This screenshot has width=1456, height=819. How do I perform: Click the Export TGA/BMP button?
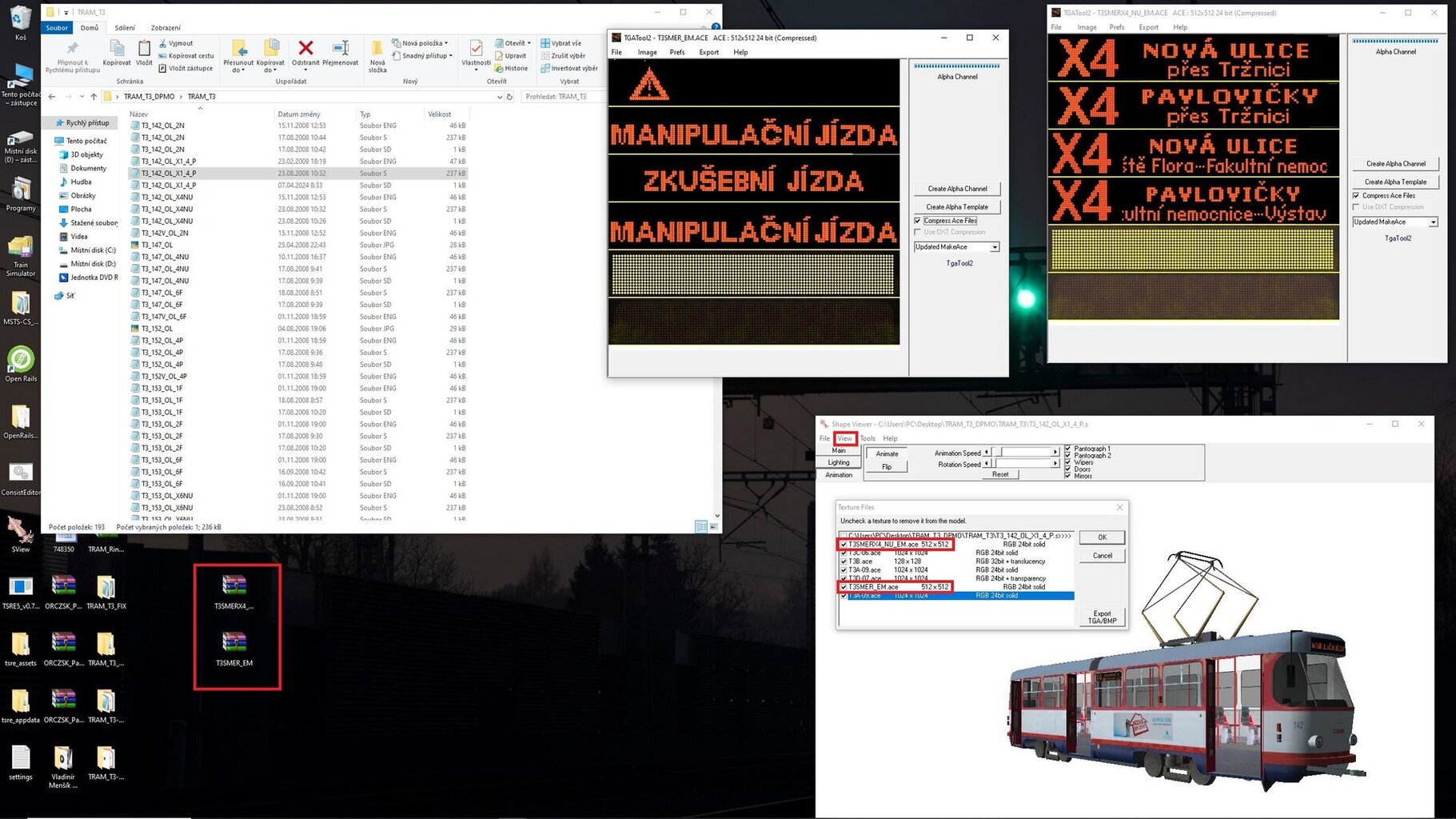pyautogui.click(x=1102, y=617)
